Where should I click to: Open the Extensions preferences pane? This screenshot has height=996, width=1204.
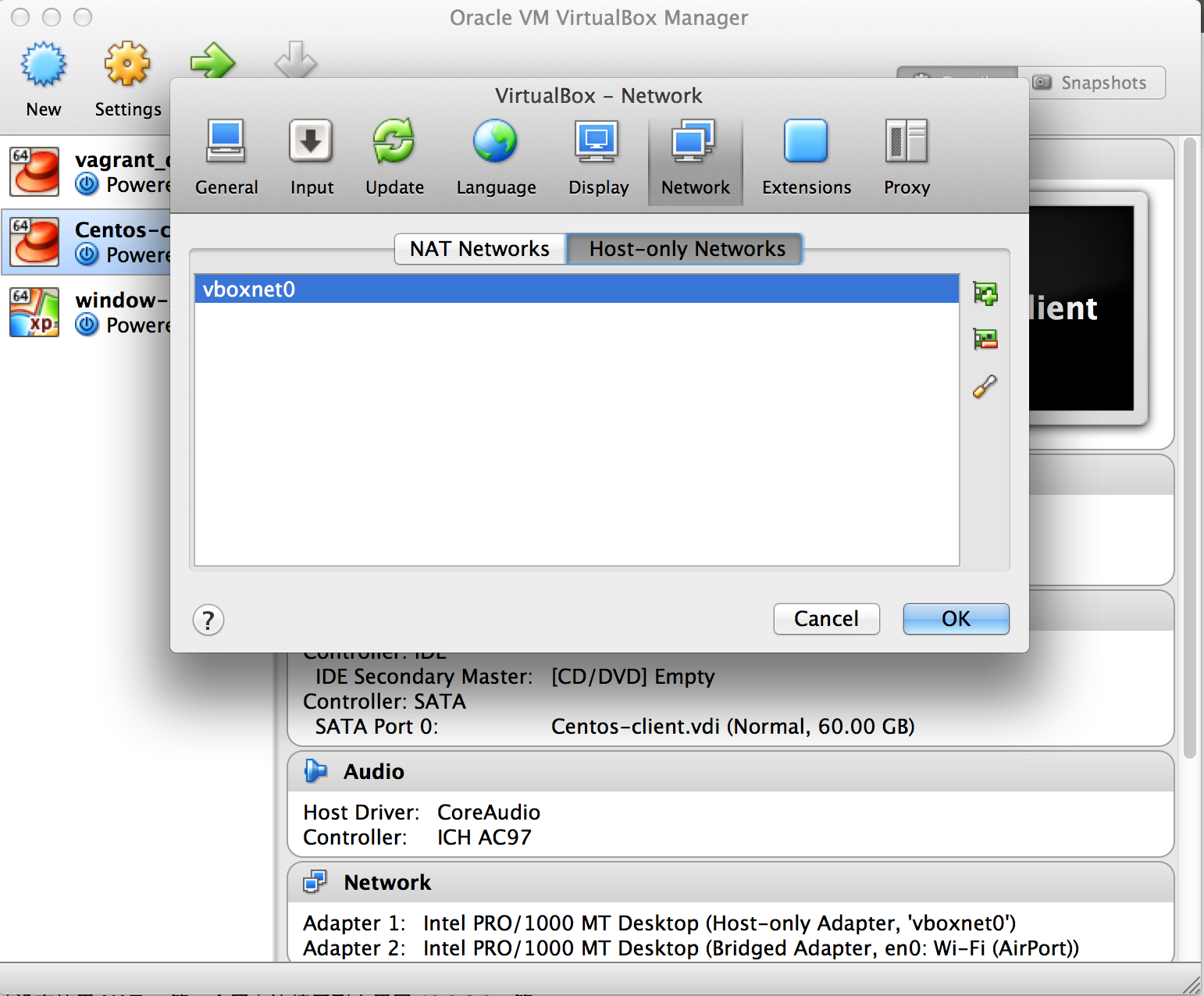807,158
